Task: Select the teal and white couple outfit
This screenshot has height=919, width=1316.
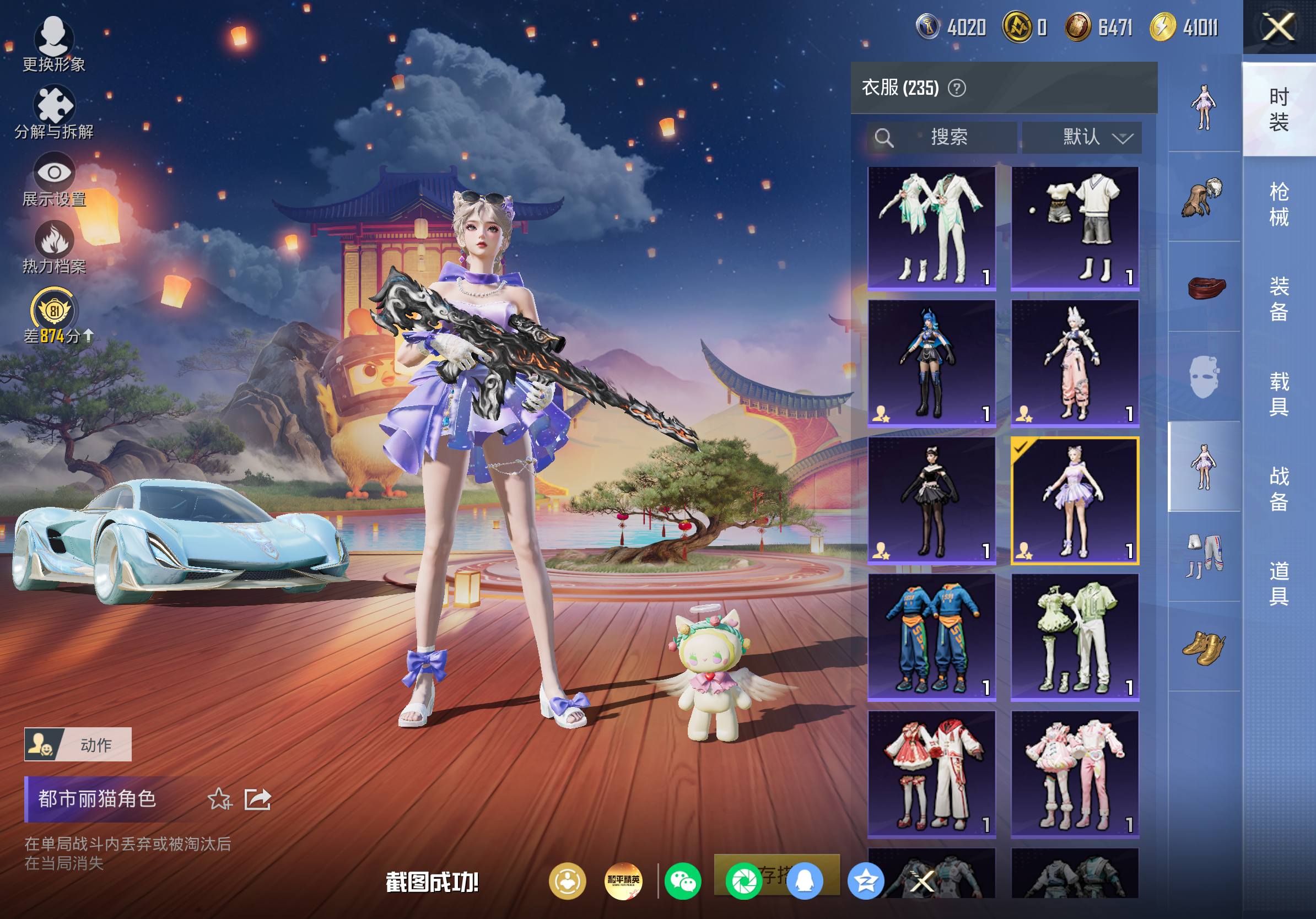Action: [x=932, y=228]
